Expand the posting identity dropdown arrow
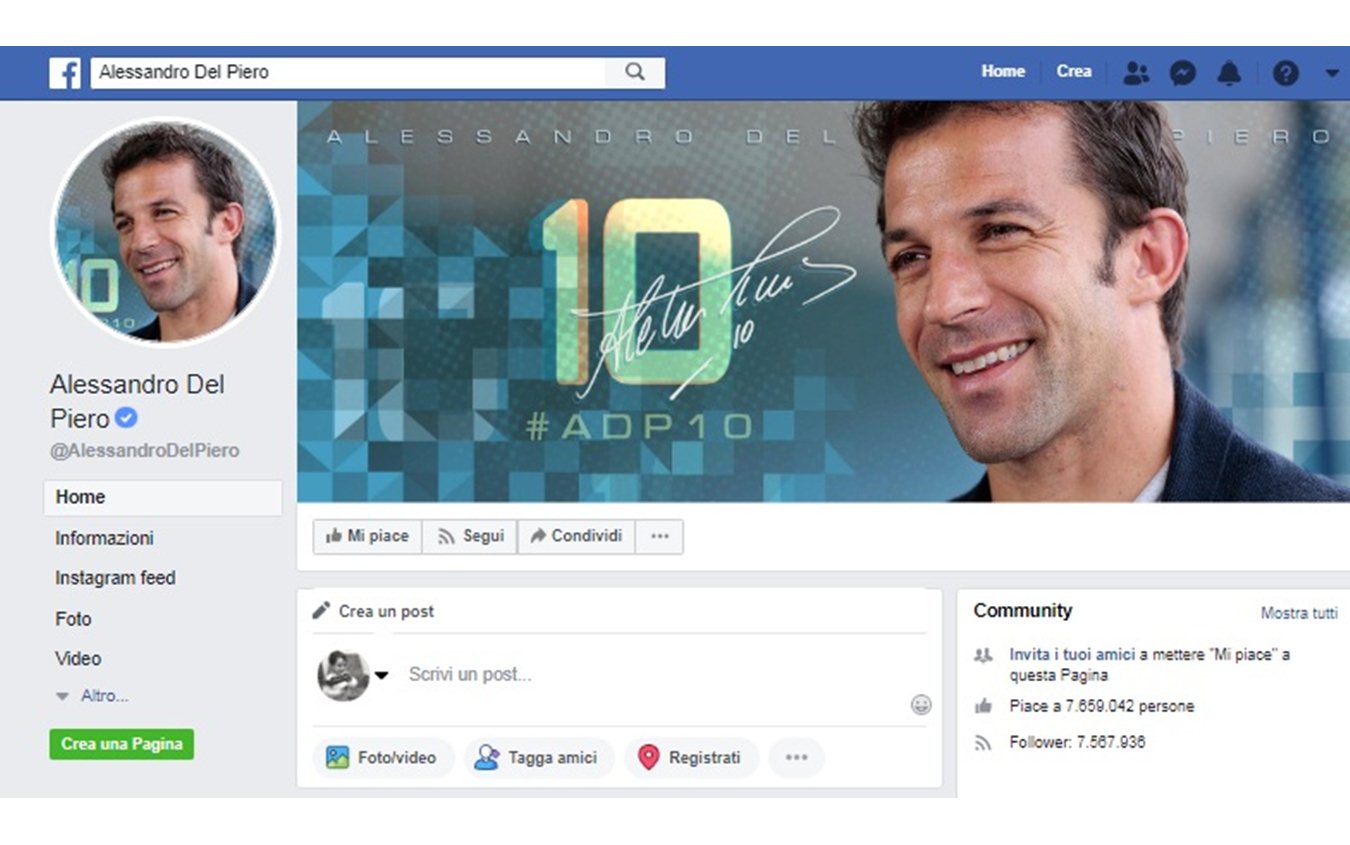 pyautogui.click(x=381, y=676)
